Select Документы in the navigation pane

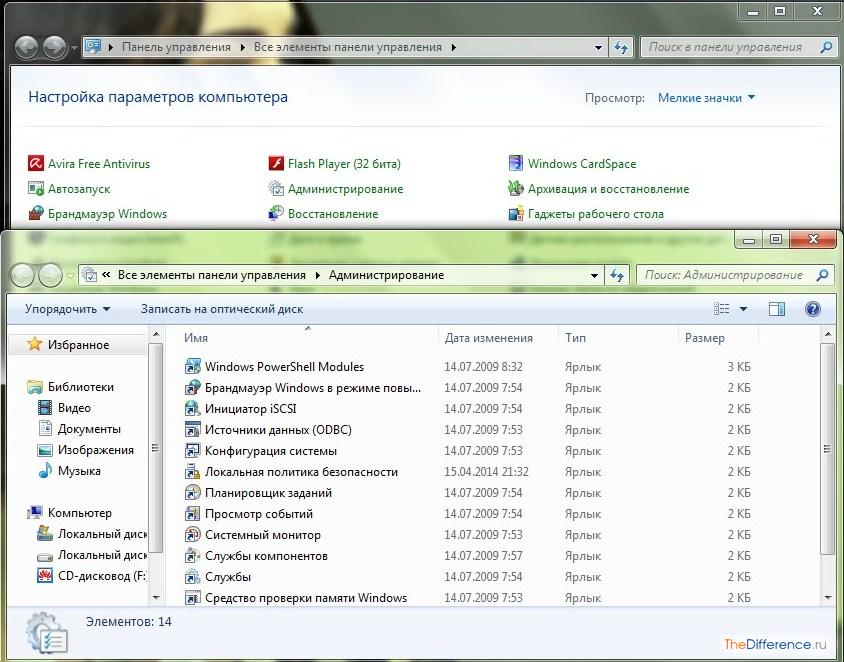[89, 429]
